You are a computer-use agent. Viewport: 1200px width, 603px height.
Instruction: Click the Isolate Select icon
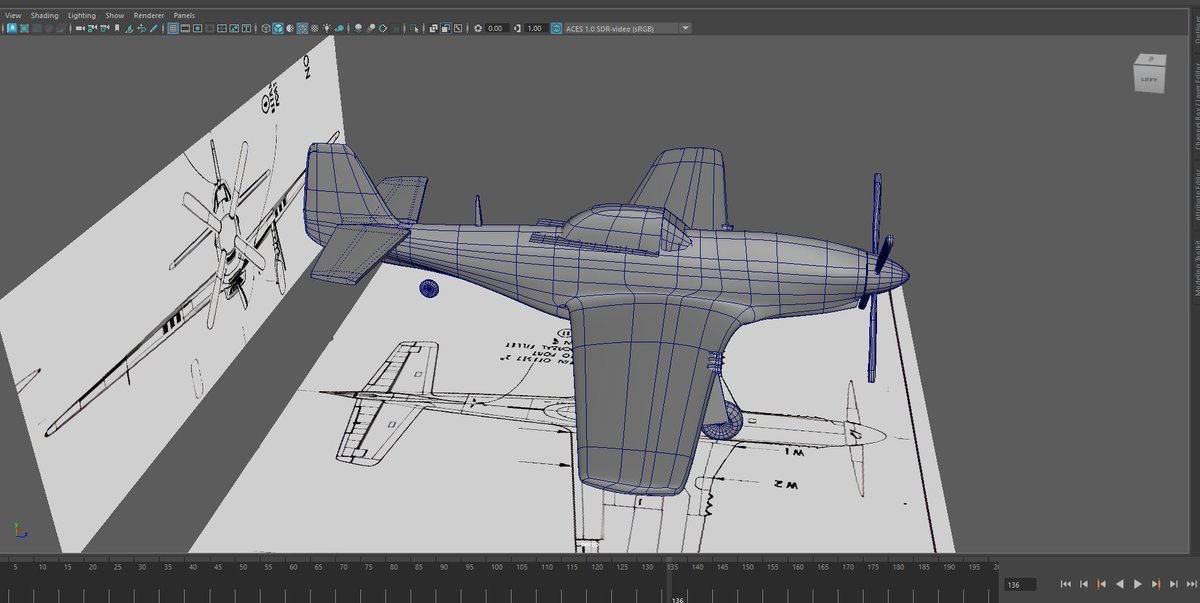[415, 28]
